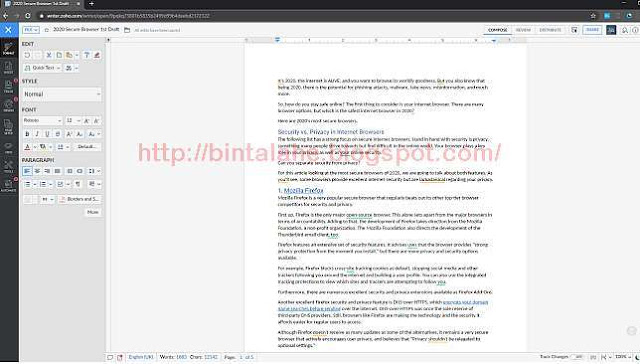Open the 'open source' link in the document

[x=359, y=215]
